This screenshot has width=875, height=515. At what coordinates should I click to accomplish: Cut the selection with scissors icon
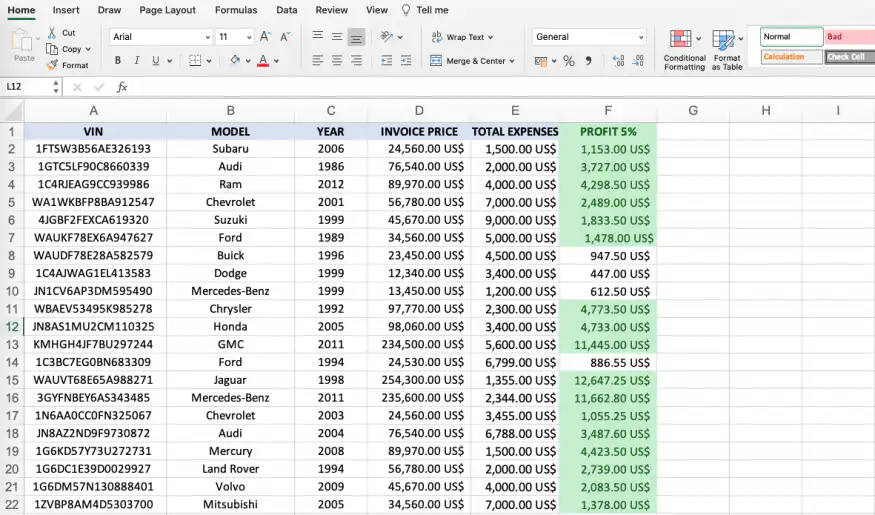(x=52, y=32)
